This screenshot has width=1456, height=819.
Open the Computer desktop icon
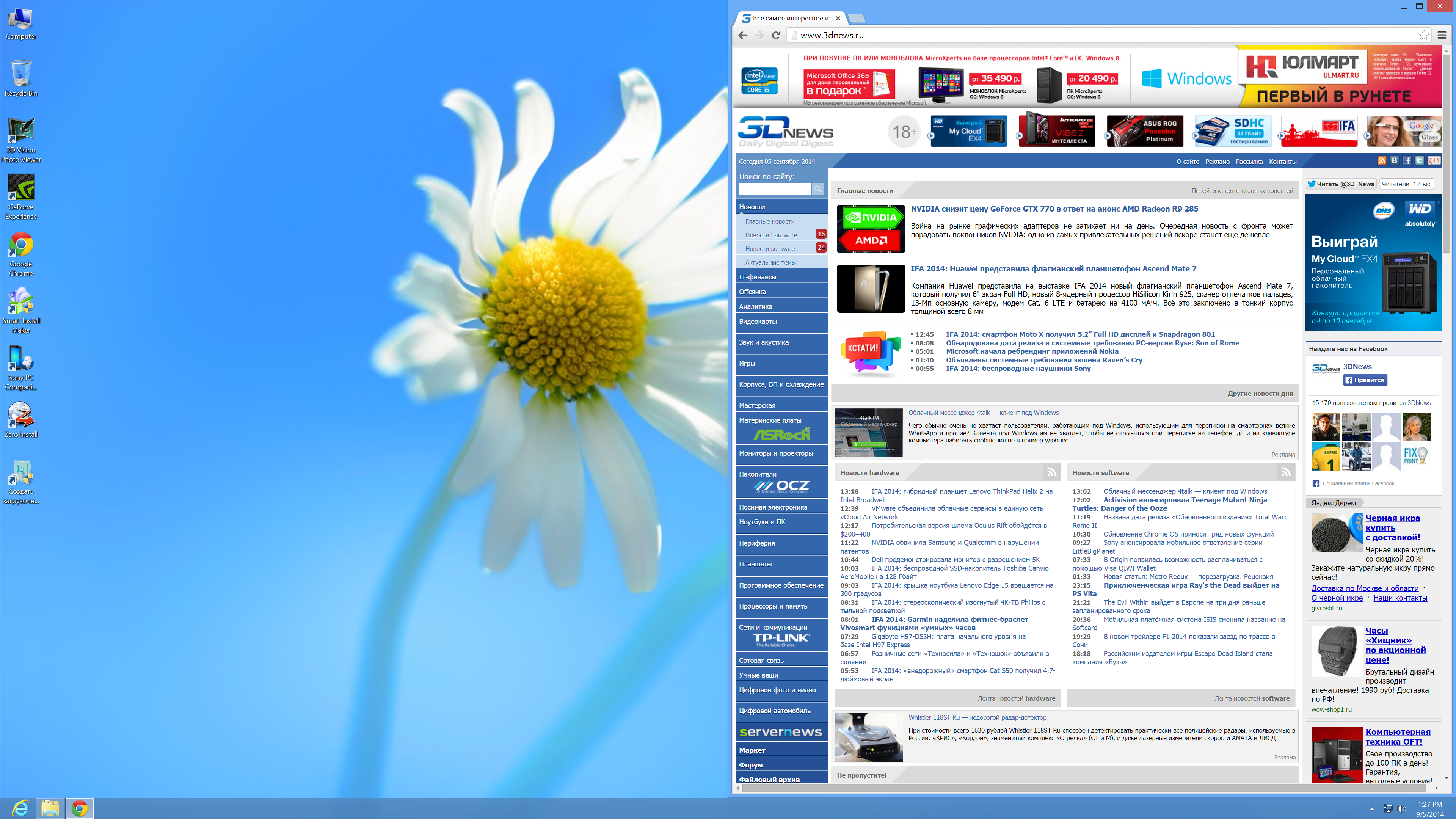pyautogui.click(x=21, y=24)
